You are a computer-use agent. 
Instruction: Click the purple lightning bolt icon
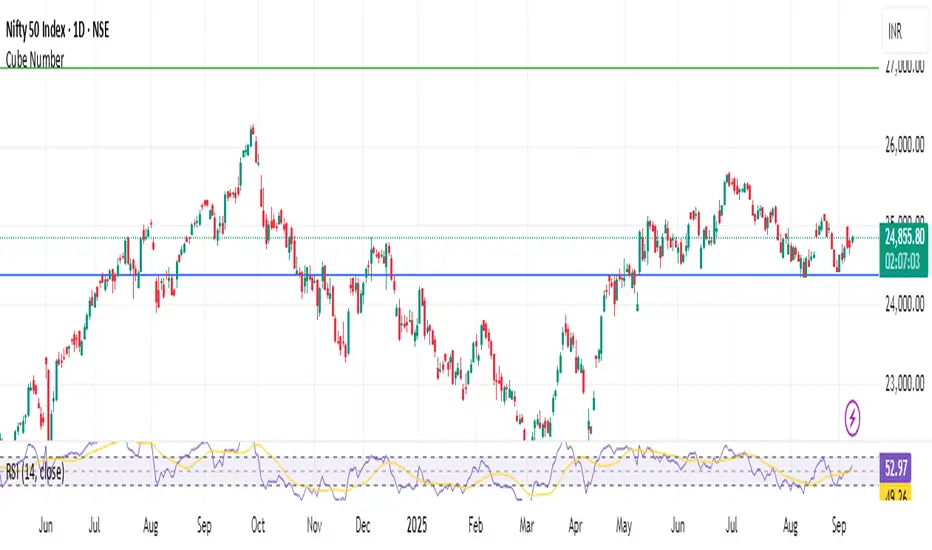click(x=852, y=418)
